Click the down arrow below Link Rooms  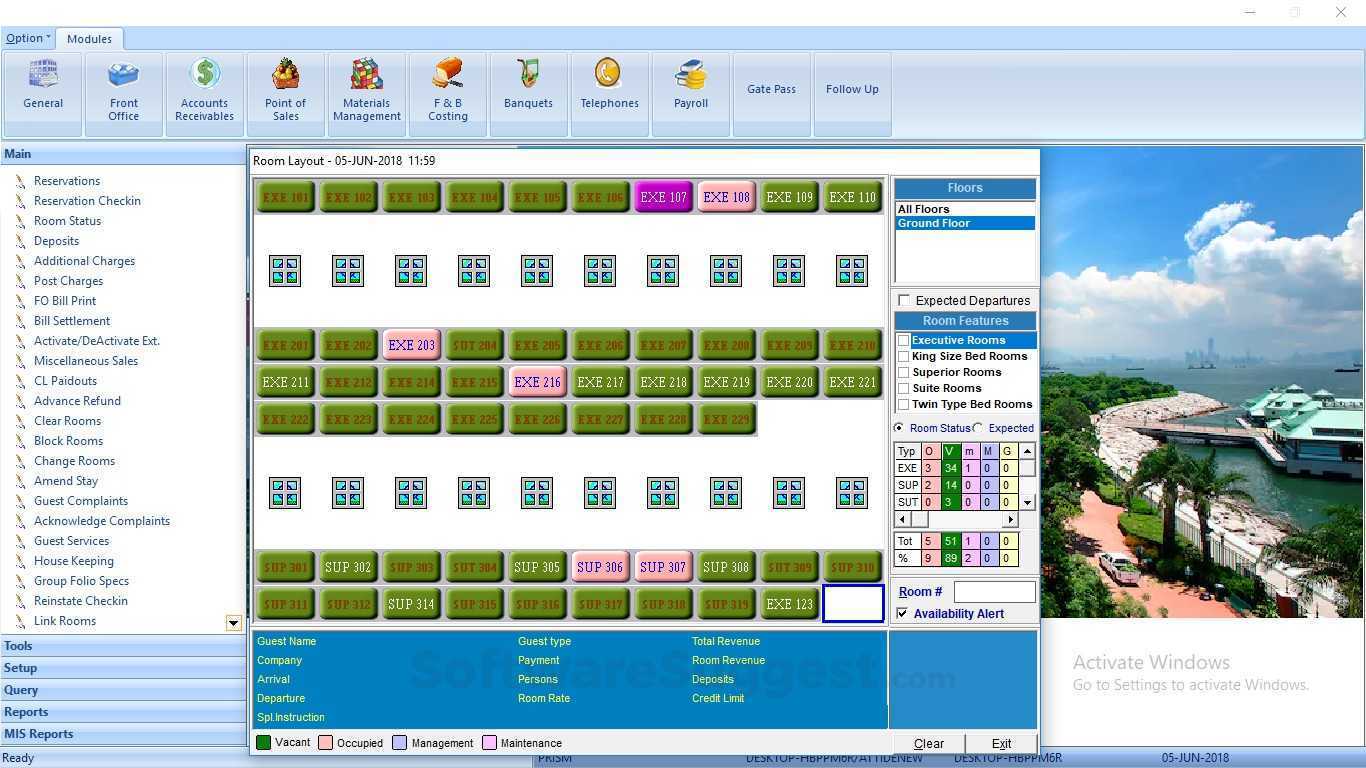coord(233,622)
